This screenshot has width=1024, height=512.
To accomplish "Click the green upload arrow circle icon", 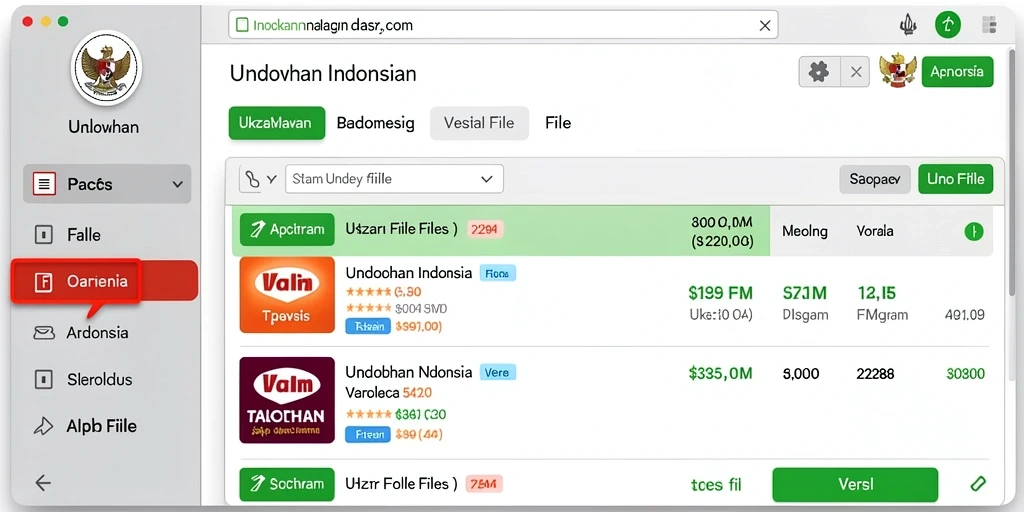I will pos(948,25).
